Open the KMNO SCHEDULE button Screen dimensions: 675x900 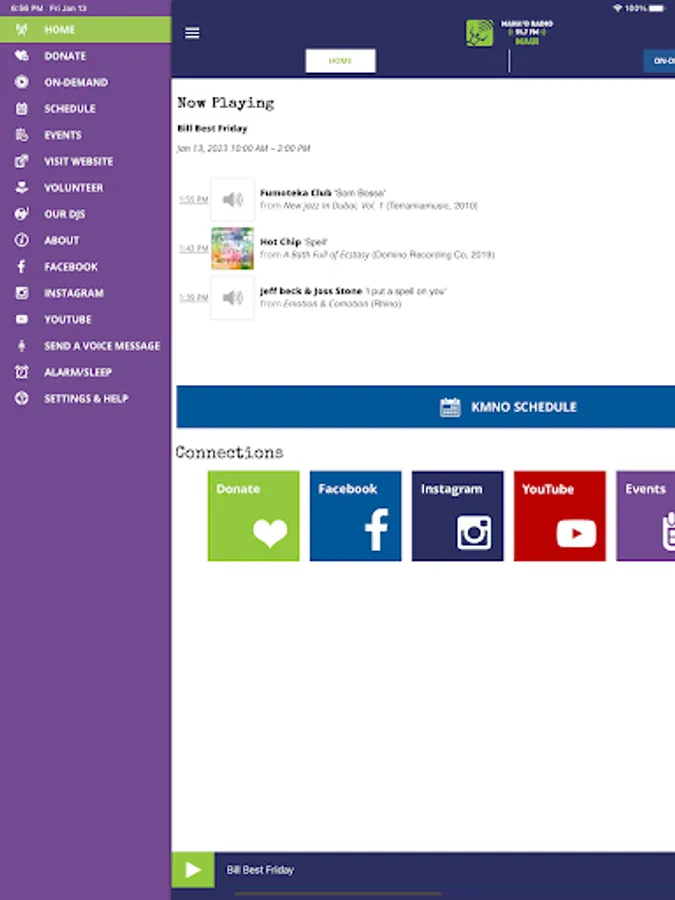tap(425, 406)
